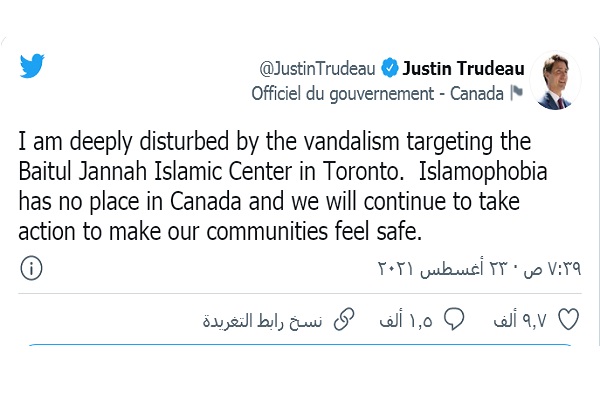Click the reply speech bubble icon
Screen dimensions: 600x400
(455, 320)
